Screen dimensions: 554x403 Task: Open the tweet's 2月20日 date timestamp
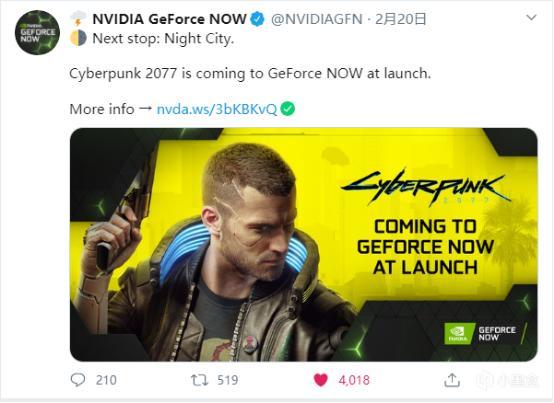tap(401, 19)
